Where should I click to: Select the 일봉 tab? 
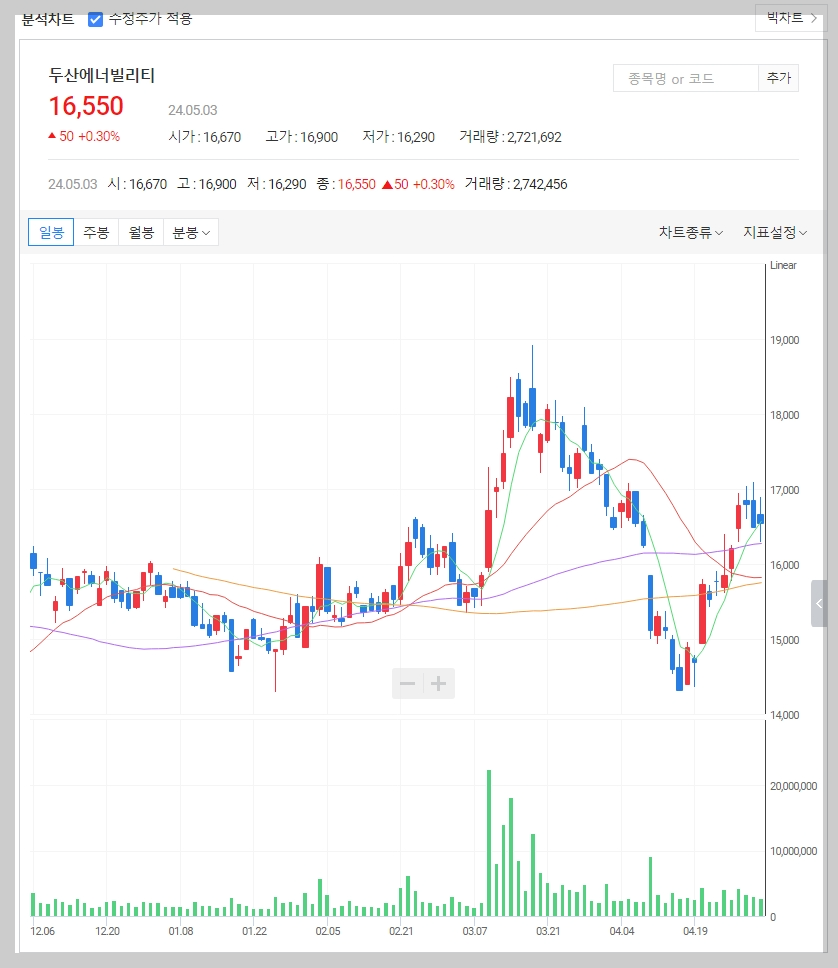(x=51, y=232)
